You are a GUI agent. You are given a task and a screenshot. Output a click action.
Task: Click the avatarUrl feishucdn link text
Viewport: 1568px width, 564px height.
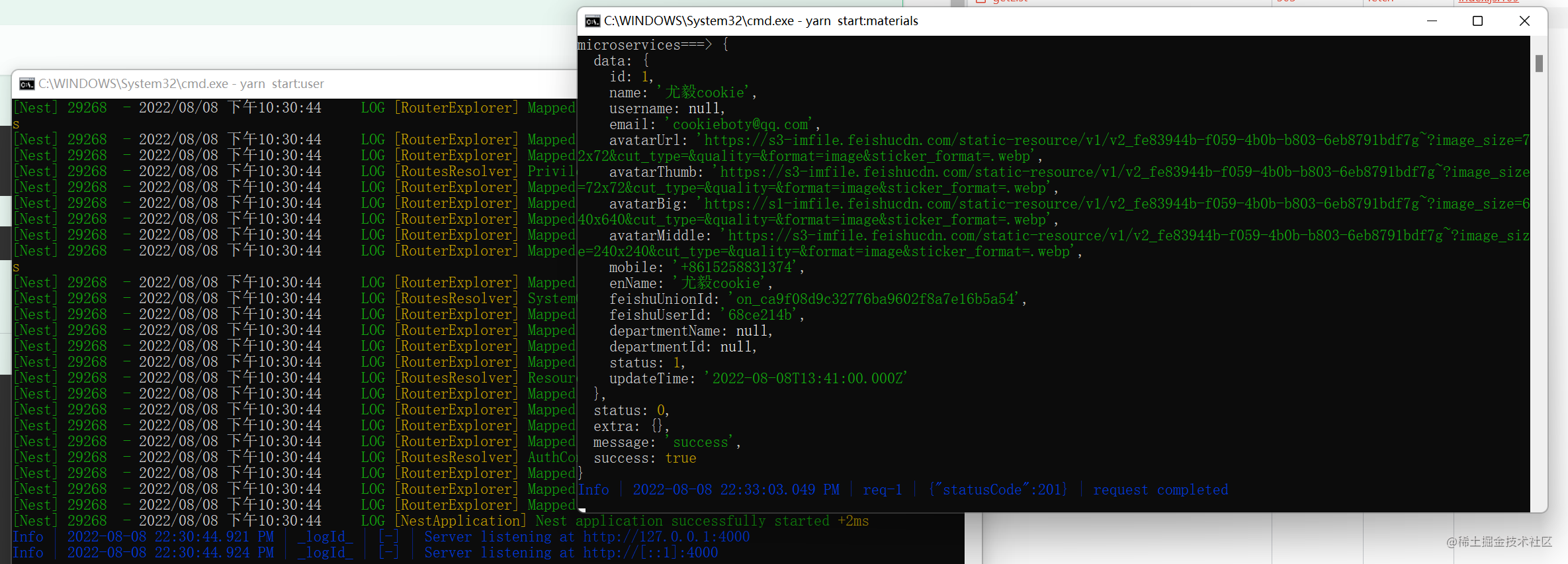tap(1116, 140)
